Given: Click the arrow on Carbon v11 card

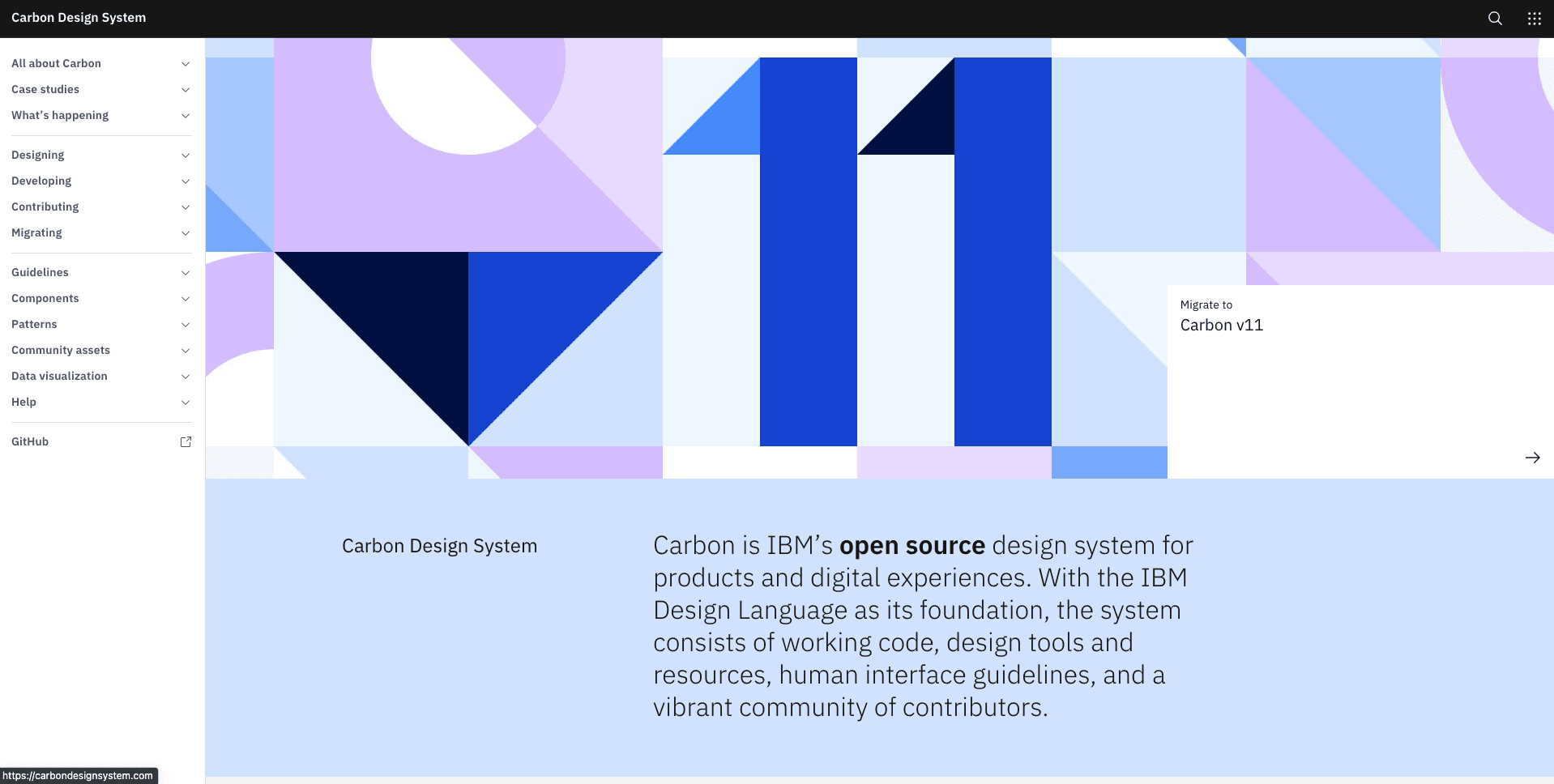Looking at the screenshot, I should click(x=1532, y=458).
